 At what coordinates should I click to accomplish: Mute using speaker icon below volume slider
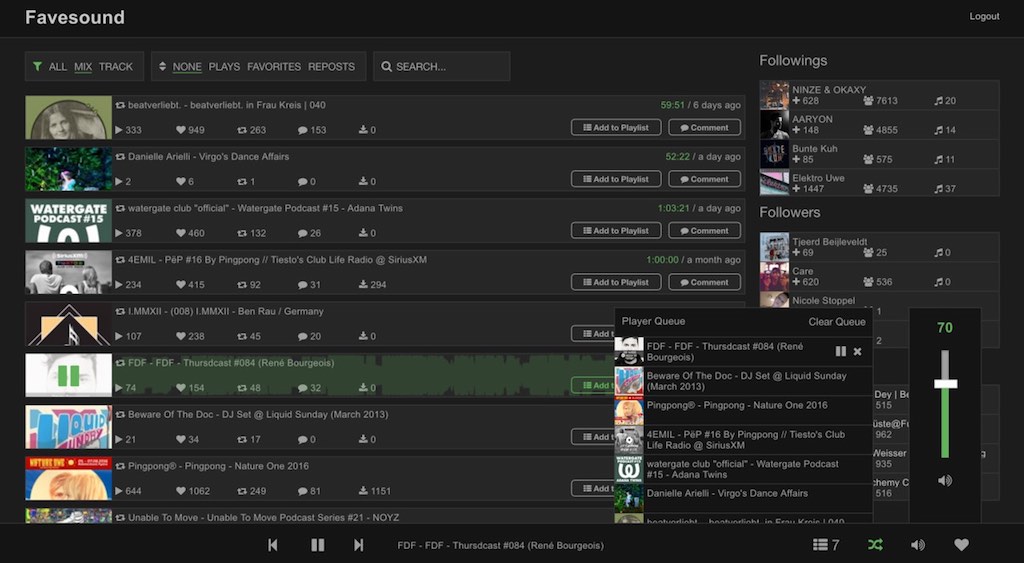(945, 481)
